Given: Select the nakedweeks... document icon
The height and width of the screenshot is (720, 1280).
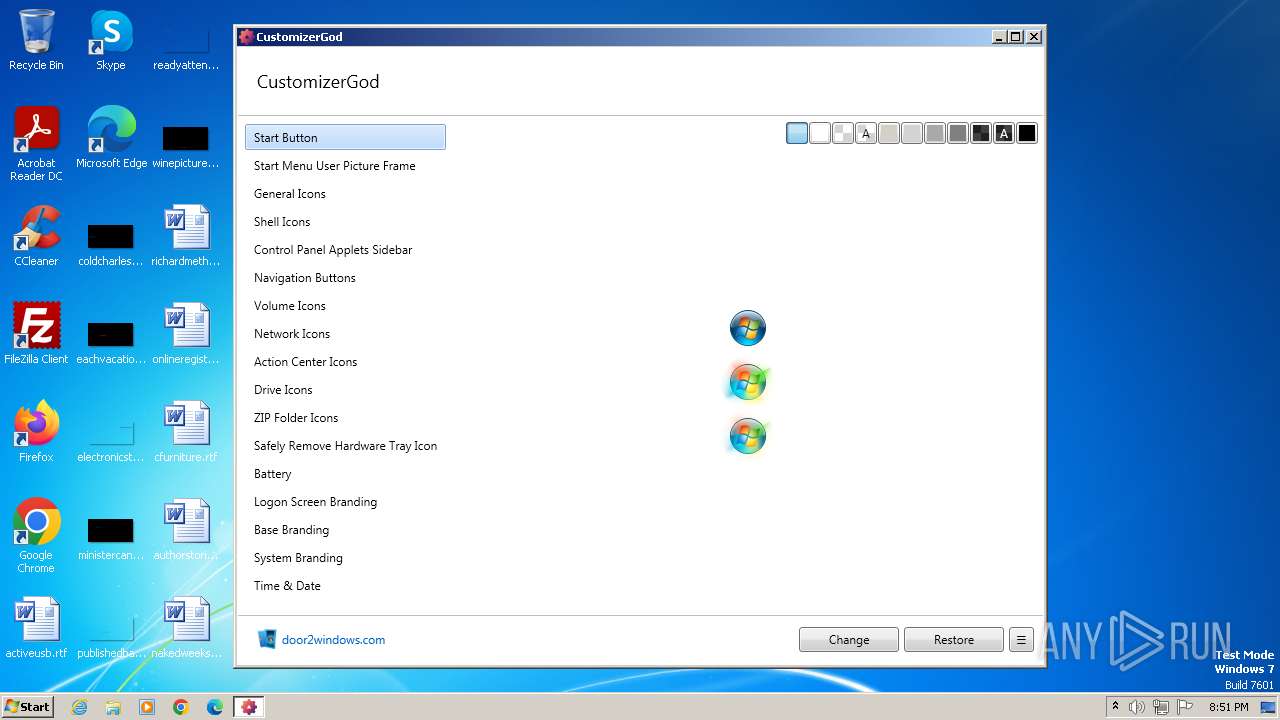Looking at the screenshot, I should coord(186,628).
